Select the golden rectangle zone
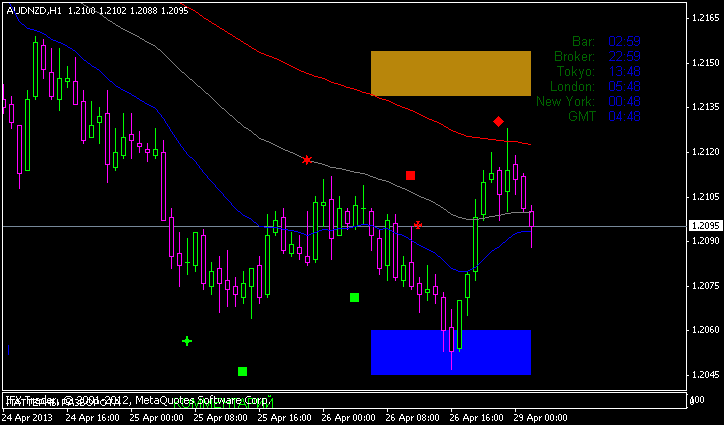Image resolution: width=724 pixels, height=425 pixels. click(x=450, y=73)
